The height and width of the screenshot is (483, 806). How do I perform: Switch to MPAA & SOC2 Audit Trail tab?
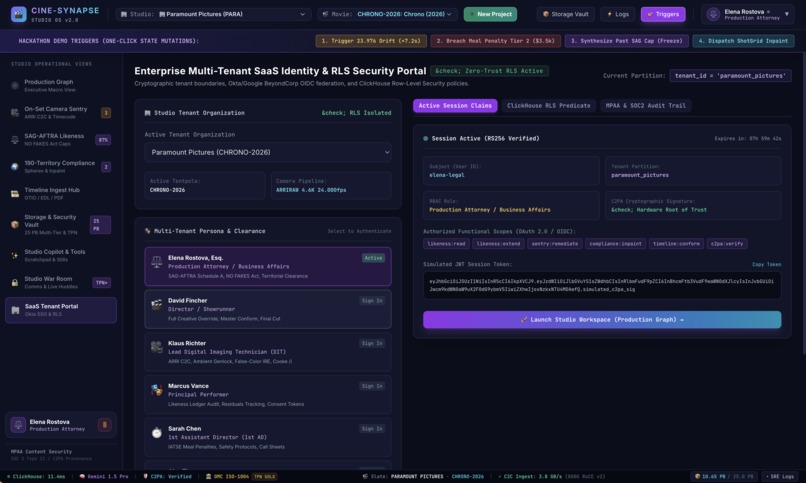[646, 105]
